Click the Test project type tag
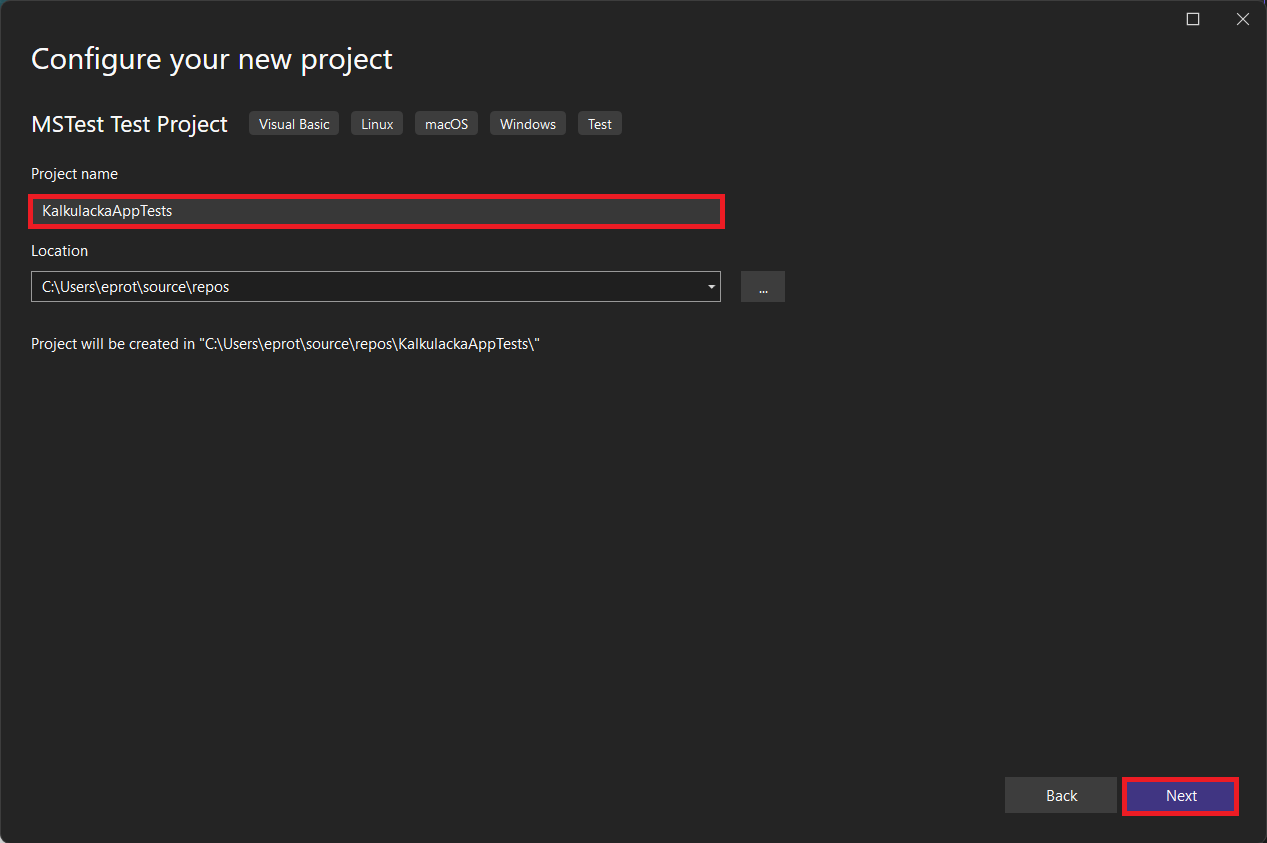The width and height of the screenshot is (1267, 843). (x=599, y=124)
